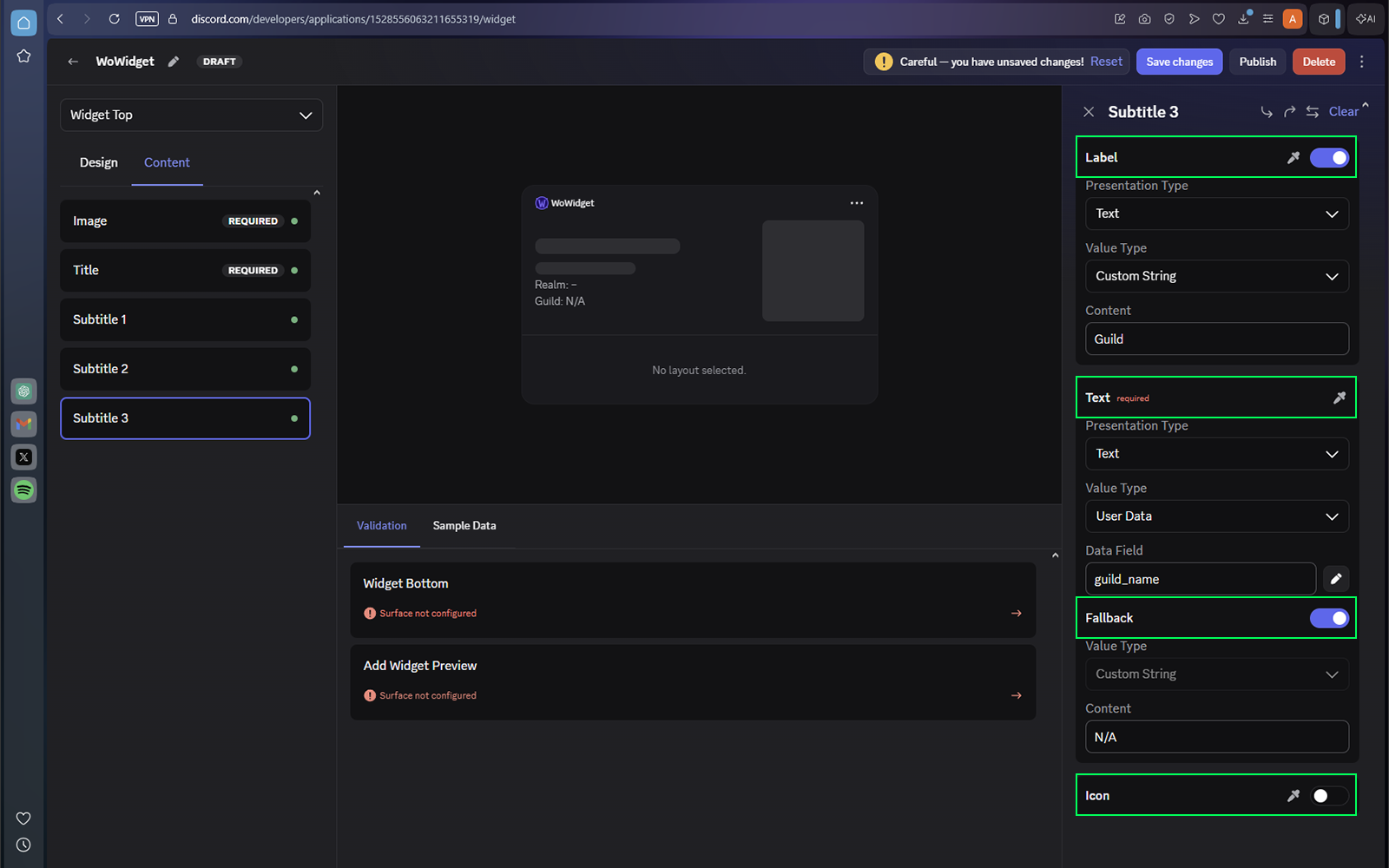Click the down-right hooked arrow in Subtitle 3 header
Screen dimensions: 1389x868
(1267, 112)
